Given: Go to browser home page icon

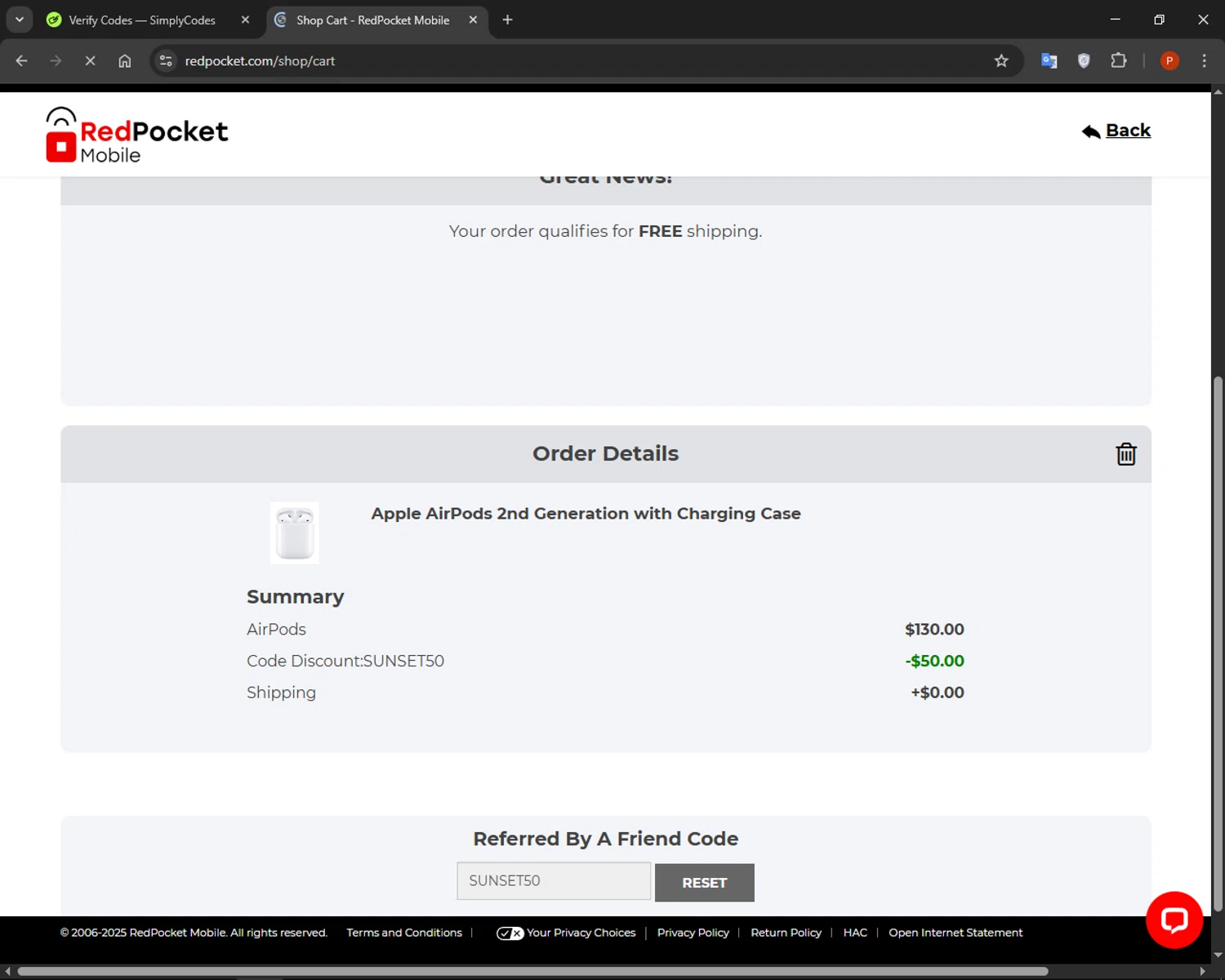Looking at the screenshot, I should tap(124, 60).
